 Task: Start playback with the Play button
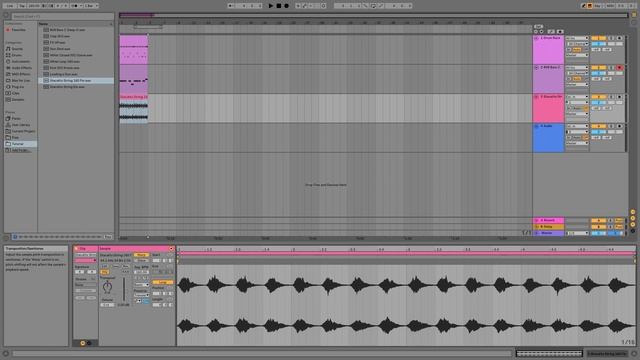pyautogui.click(x=271, y=6)
